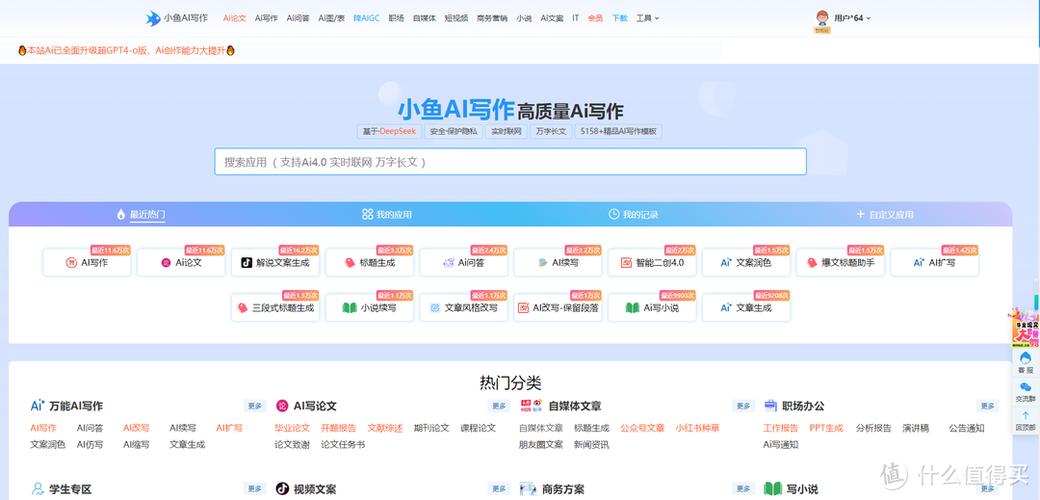
Task: Expand 更多 for 视频文案 category
Action: (x=499, y=489)
